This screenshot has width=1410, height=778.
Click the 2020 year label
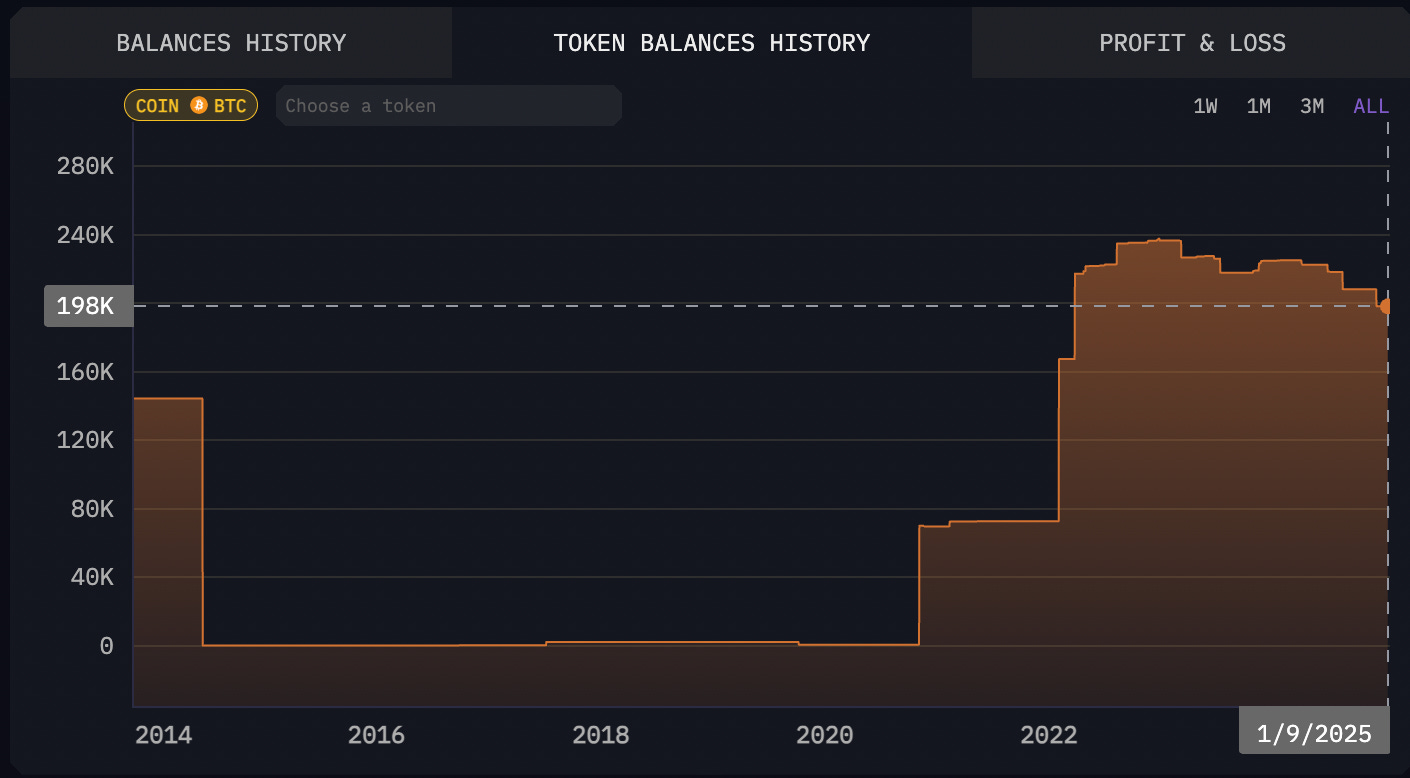tap(825, 735)
